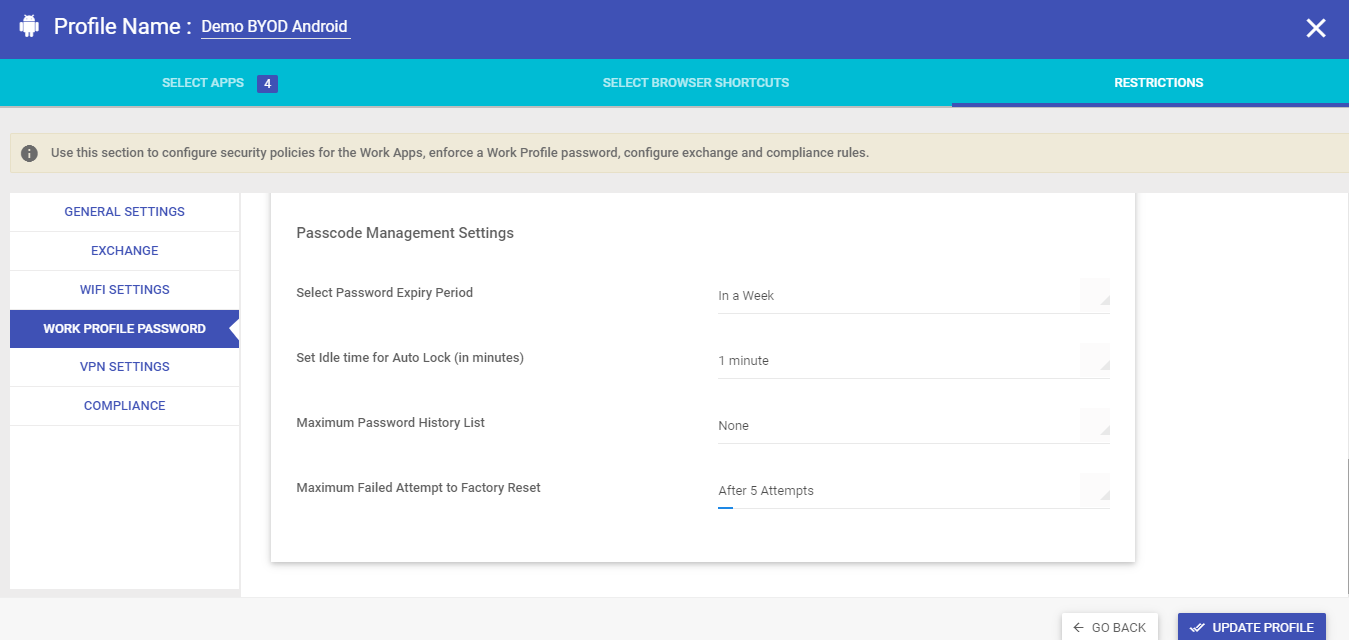Click the arrow beside None value
Screen dimensions: 1349x640
pyautogui.click(x=1096, y=424)
